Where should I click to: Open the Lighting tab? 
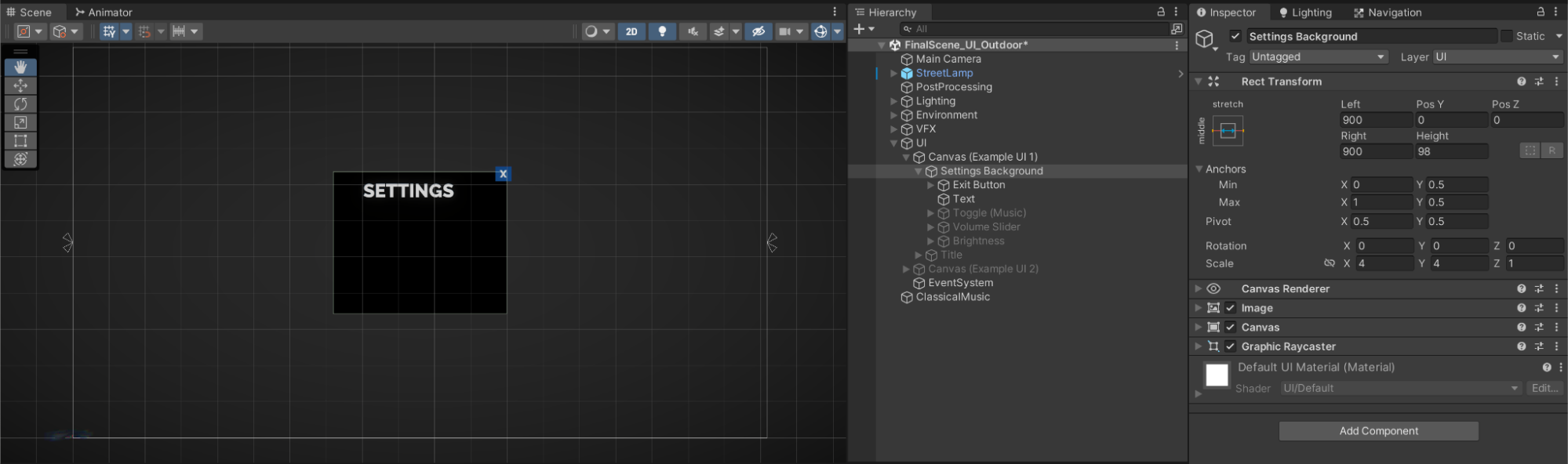(1305, 13)
